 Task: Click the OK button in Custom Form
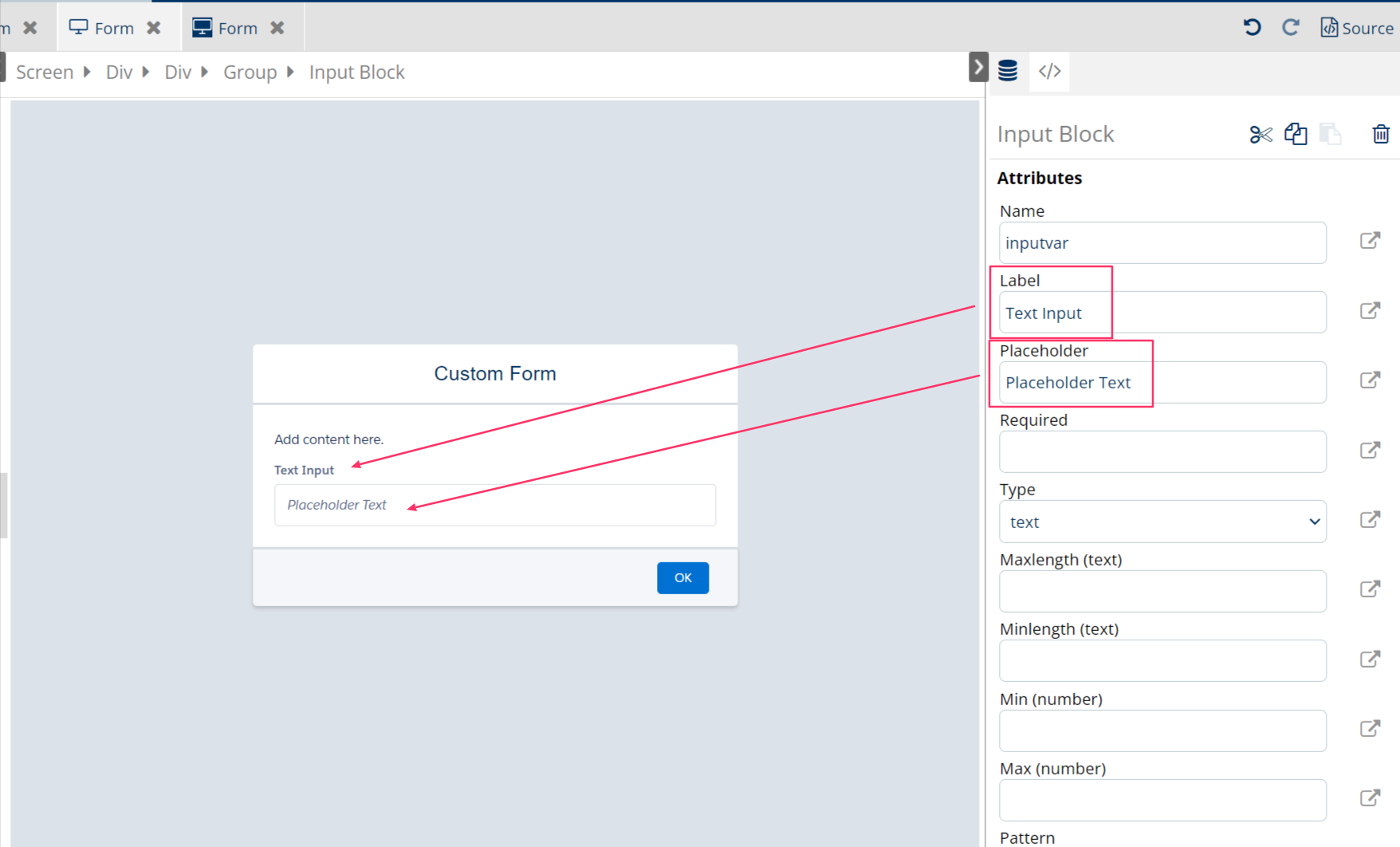pyautogui.click(x=682, y=578)
